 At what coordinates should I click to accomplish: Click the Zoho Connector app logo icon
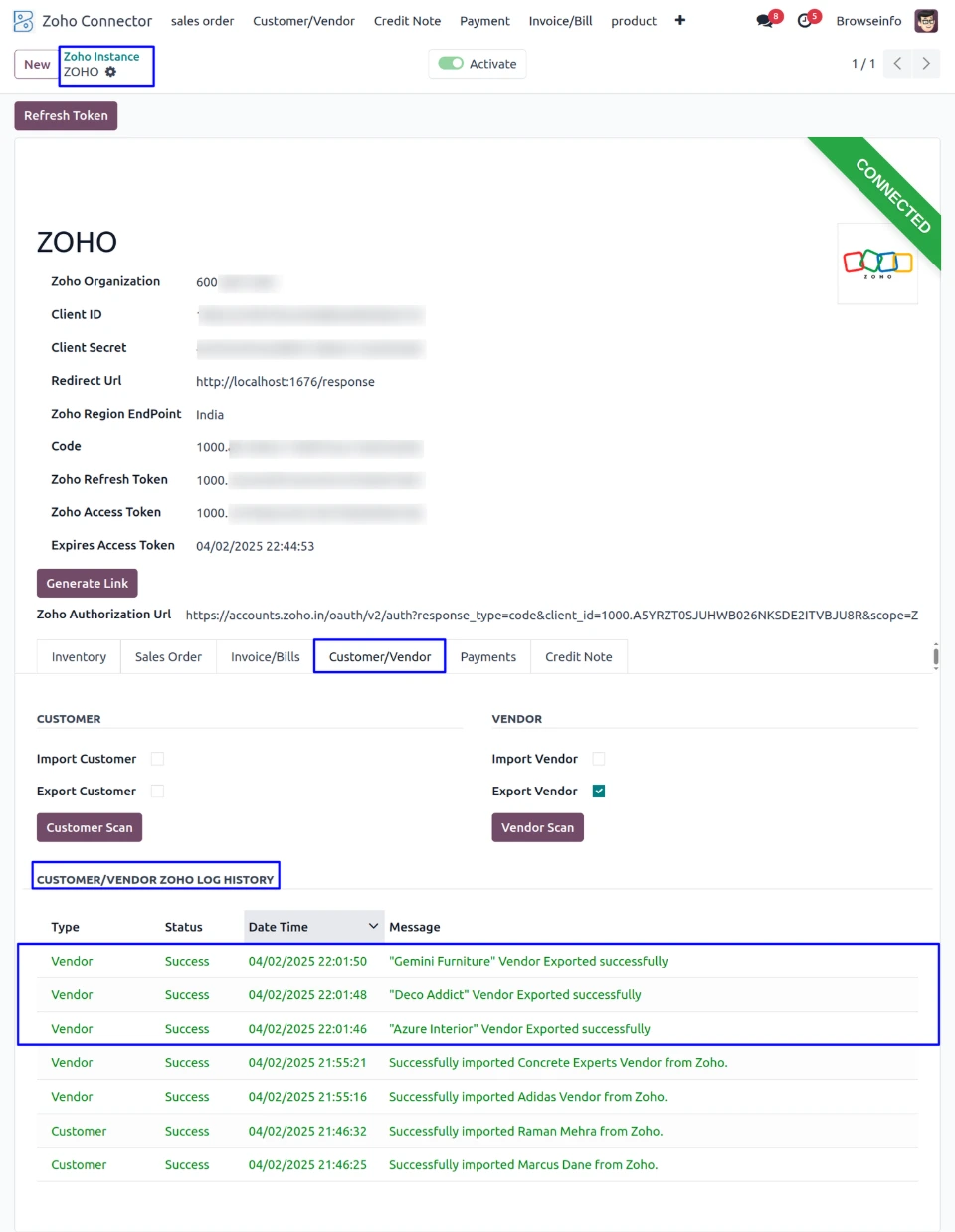[23, 21]
